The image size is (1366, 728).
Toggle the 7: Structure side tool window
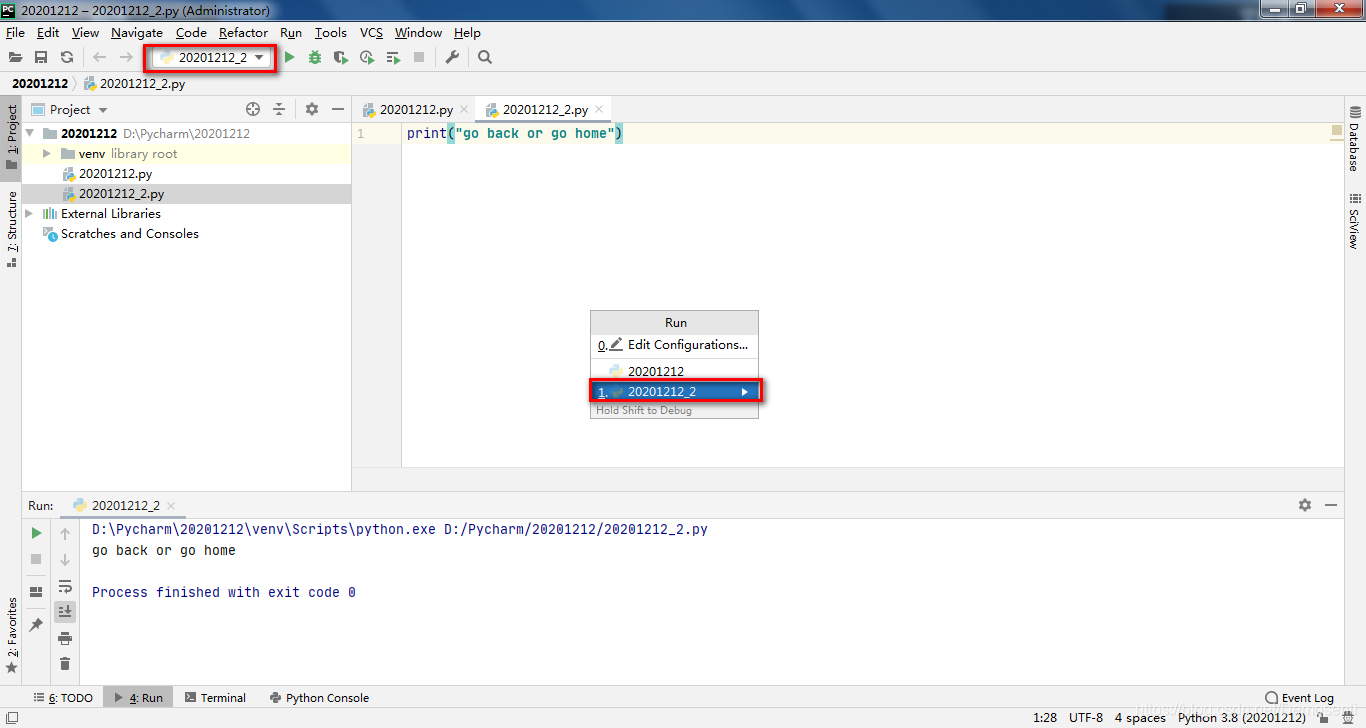click(11, 229)
